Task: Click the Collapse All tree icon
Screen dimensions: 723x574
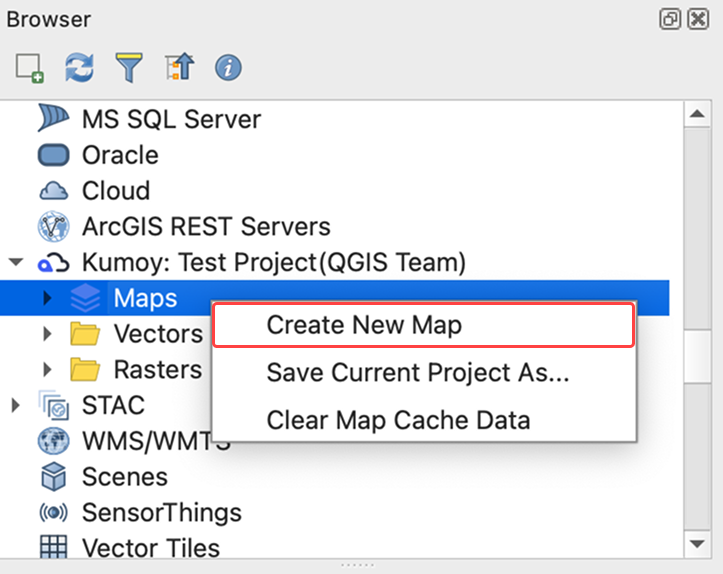Action: click(x=179, y=67)
